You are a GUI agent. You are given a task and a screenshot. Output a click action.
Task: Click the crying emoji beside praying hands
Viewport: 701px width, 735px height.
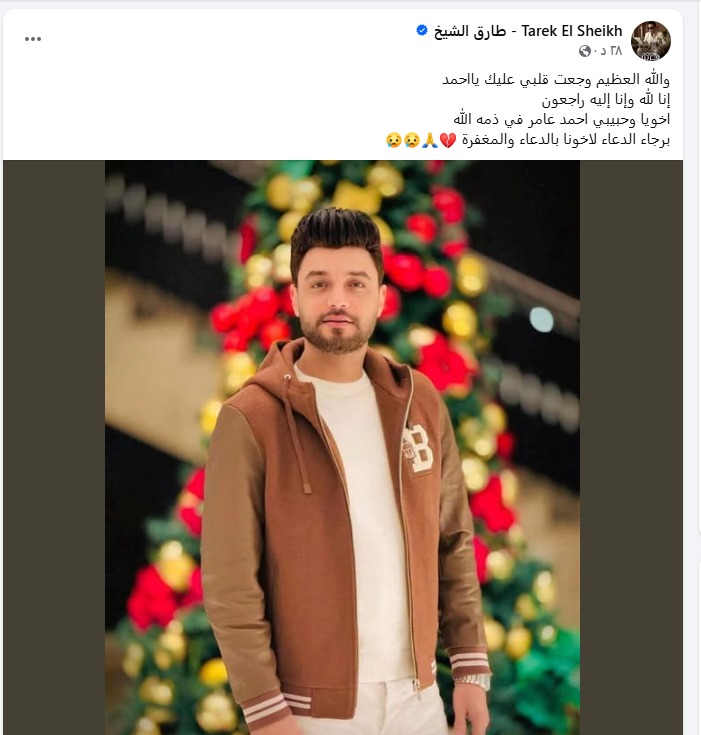pyautogui.click(x=412, y=140)
